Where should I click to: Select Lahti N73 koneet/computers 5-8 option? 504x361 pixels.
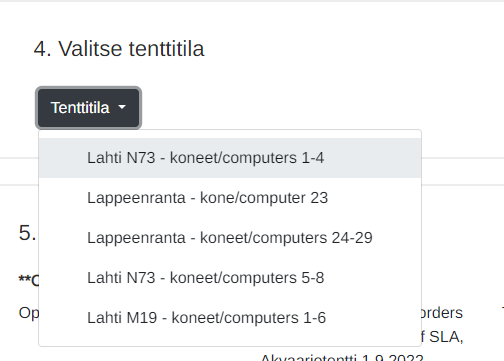pyautogui.click(x=230, y=278)
